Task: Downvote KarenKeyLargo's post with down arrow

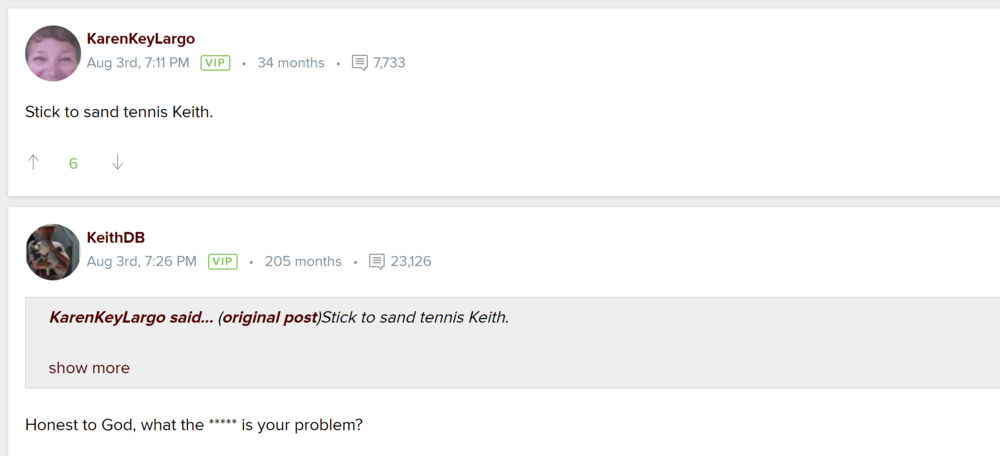Action: point(117,163)
